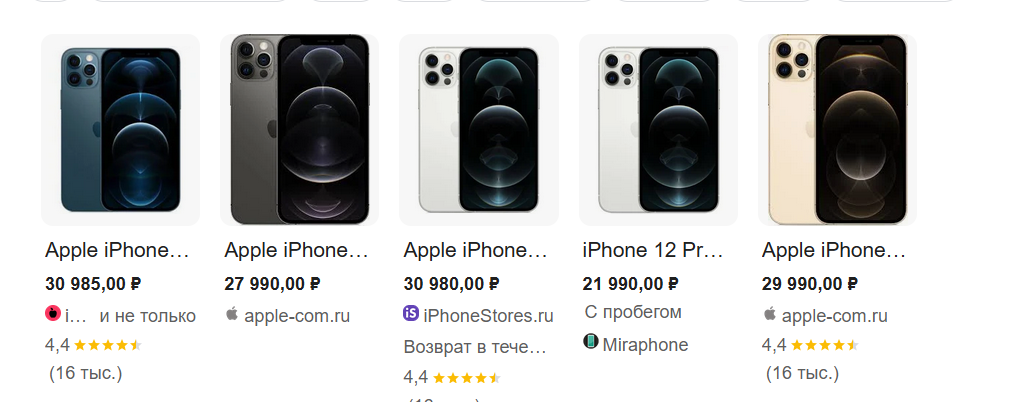
Task: Open the Graphite iPhone 12 Pro image
Action: (x=299, y=130)
